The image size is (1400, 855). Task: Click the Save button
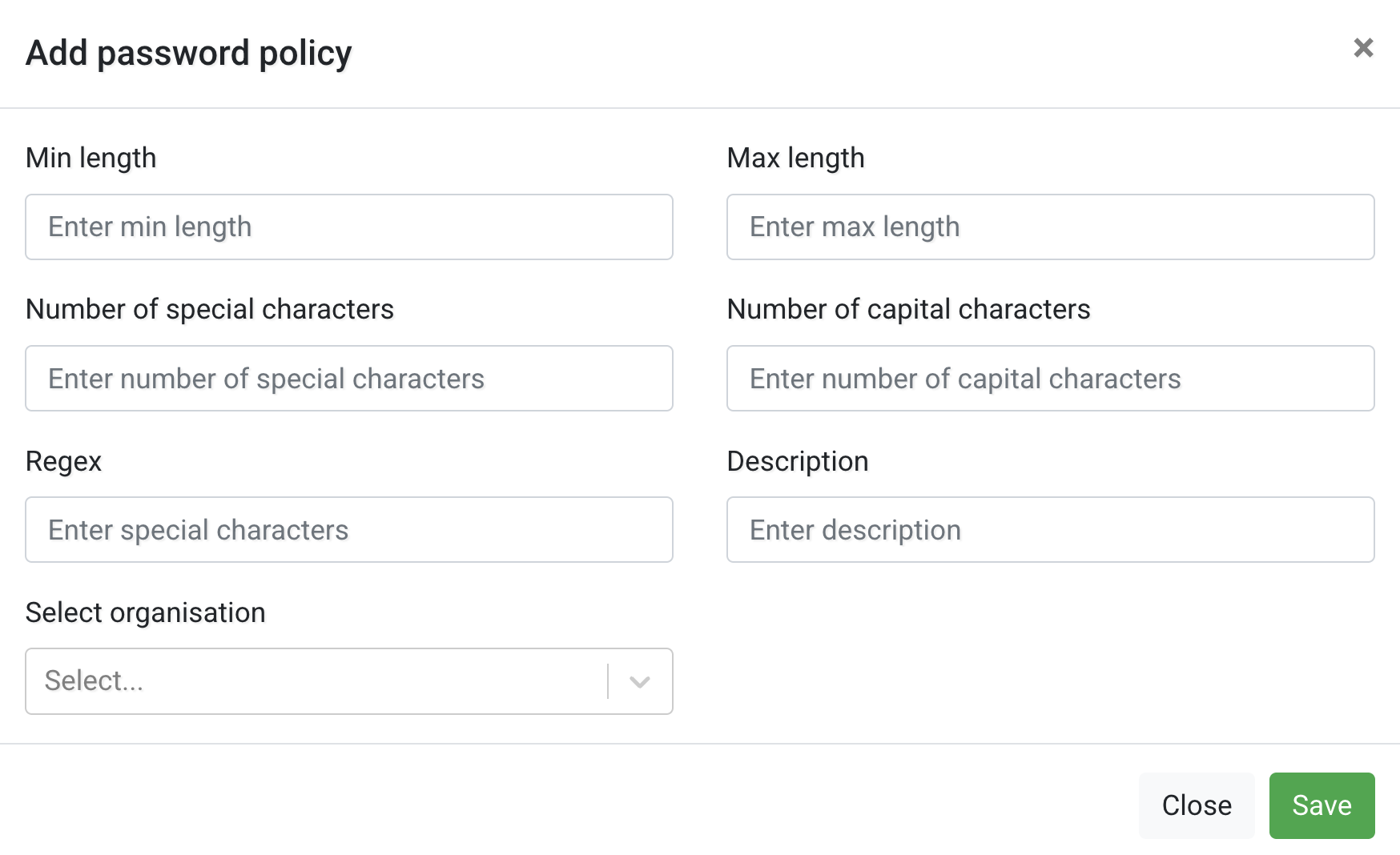click(x=1322, y=805)
